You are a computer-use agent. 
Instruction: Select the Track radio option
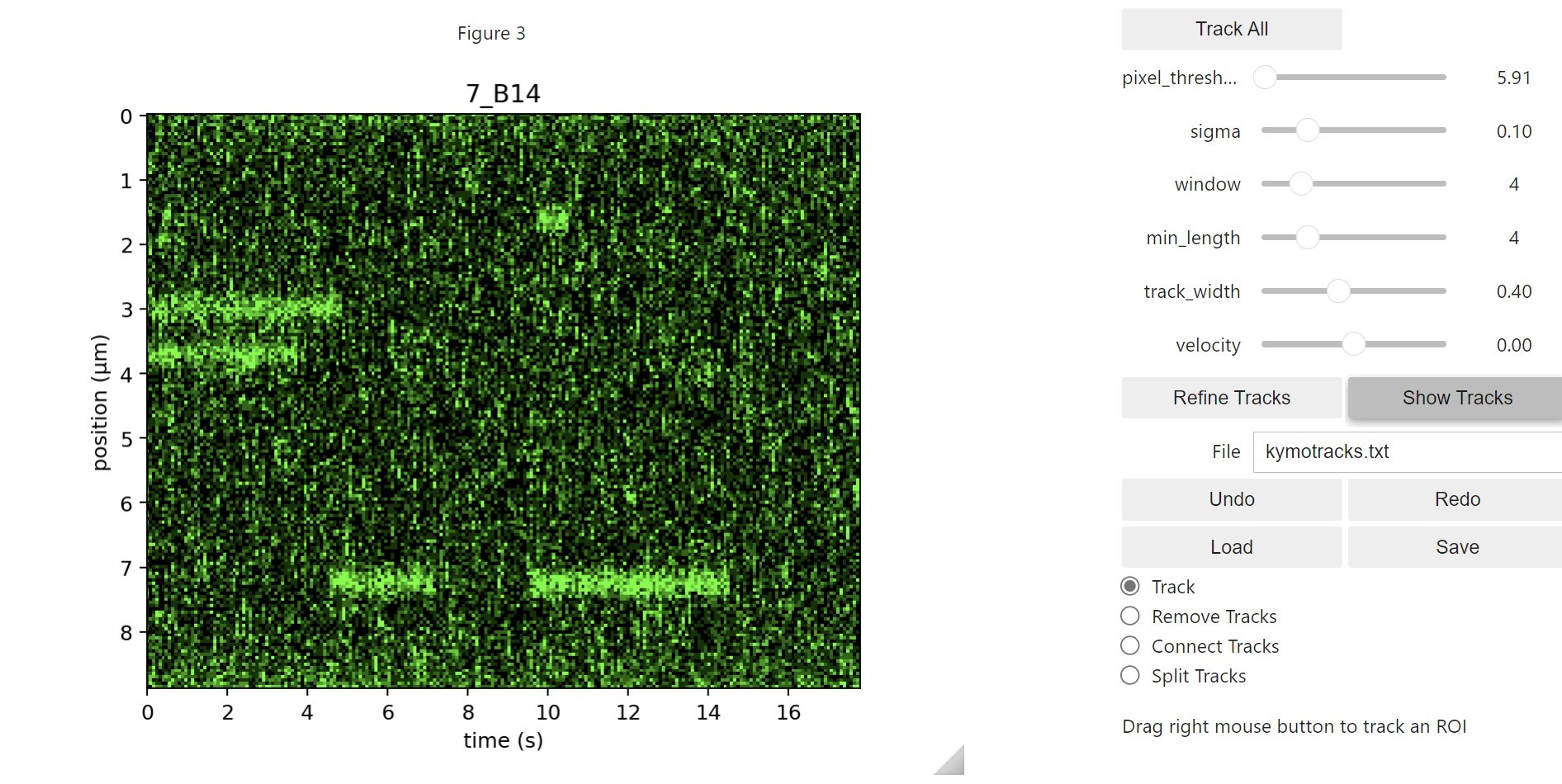pyautogui.click(x=1130, y=586)
